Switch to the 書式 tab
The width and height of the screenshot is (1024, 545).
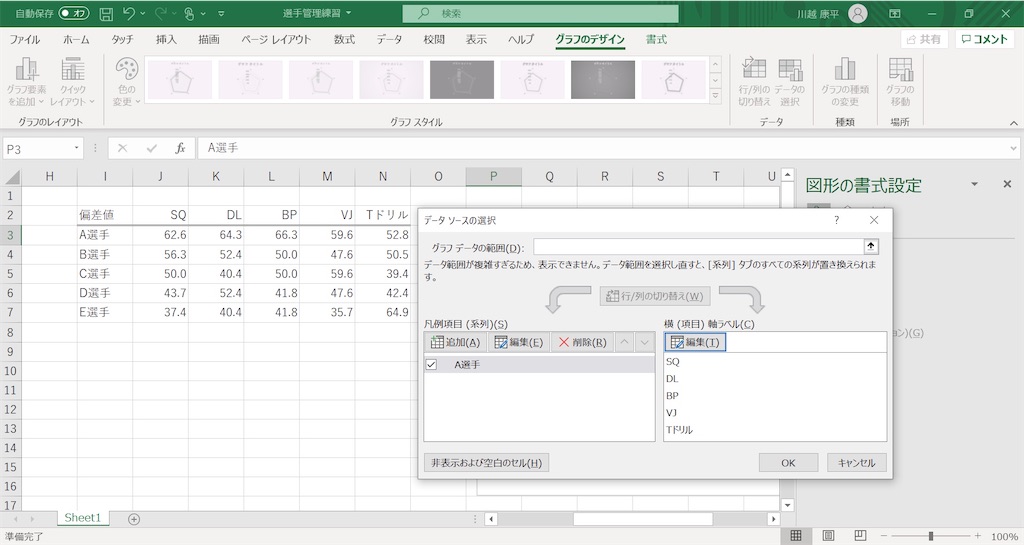(x=656, y=39)
